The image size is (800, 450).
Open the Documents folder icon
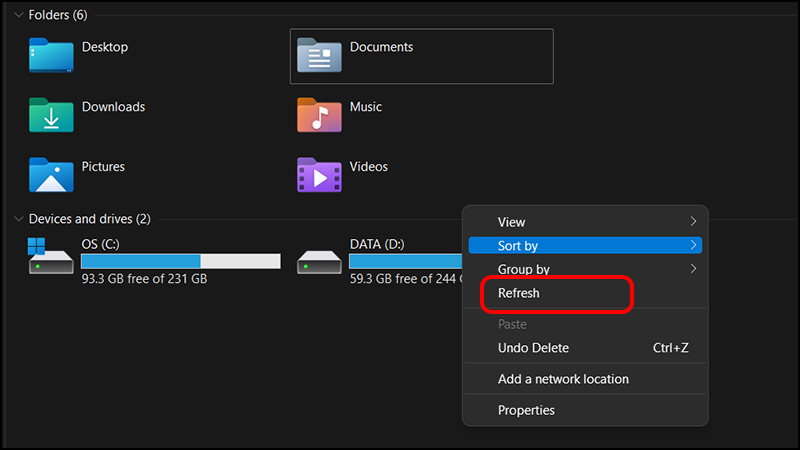(319, 55)
